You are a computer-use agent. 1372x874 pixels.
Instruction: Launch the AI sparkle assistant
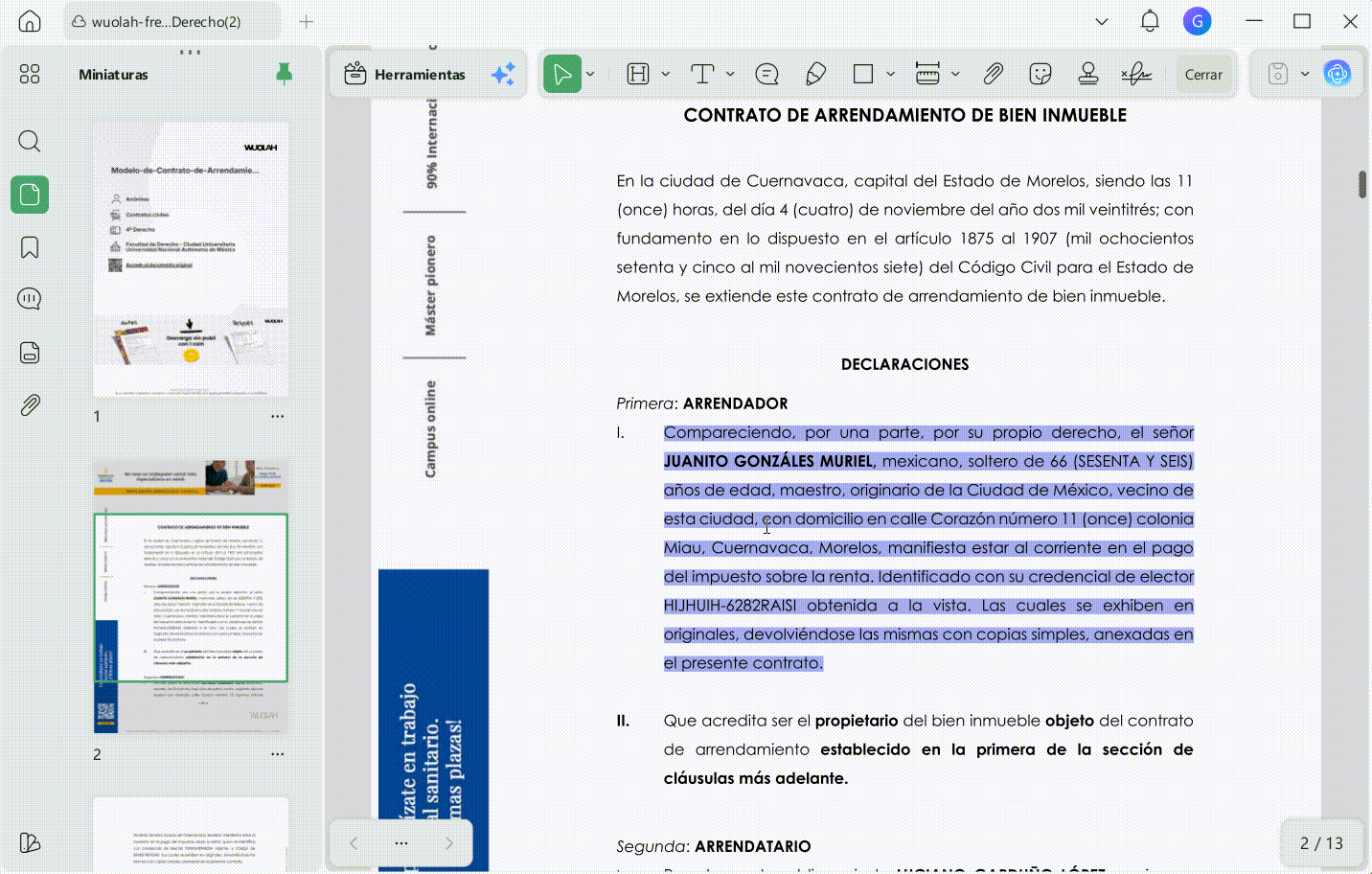[x=503, y=74]
